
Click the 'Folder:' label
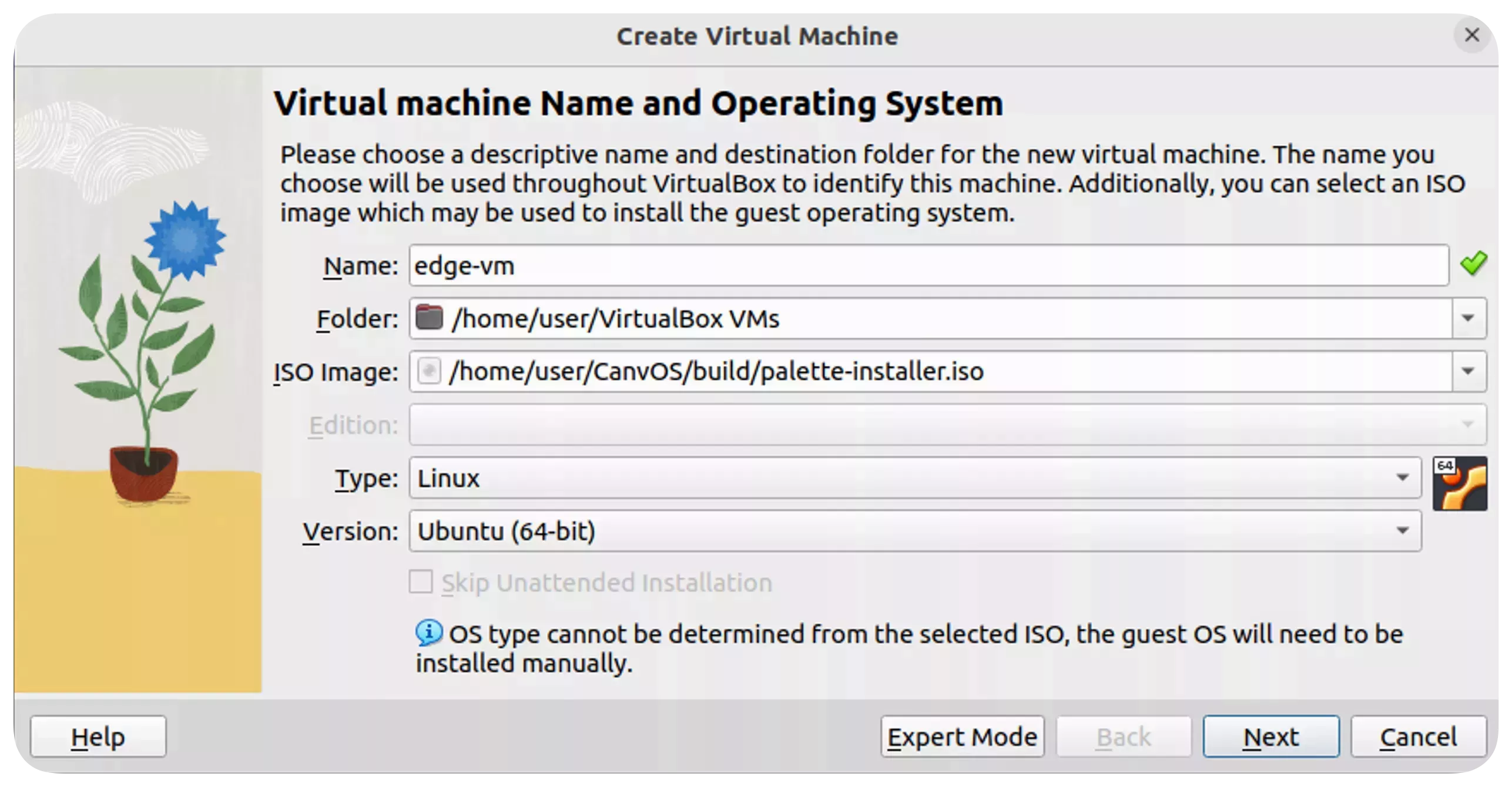tap(357, 319)
